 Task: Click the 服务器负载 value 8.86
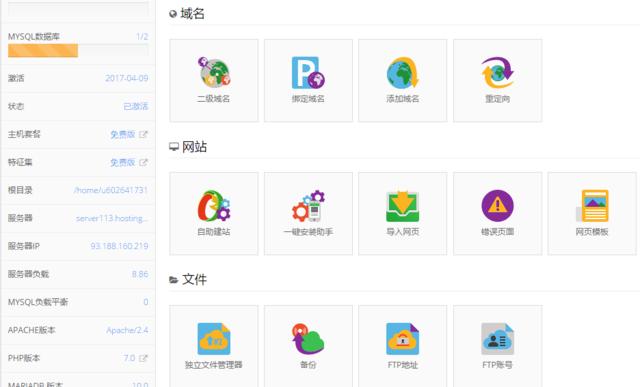[x=140, y=274]
